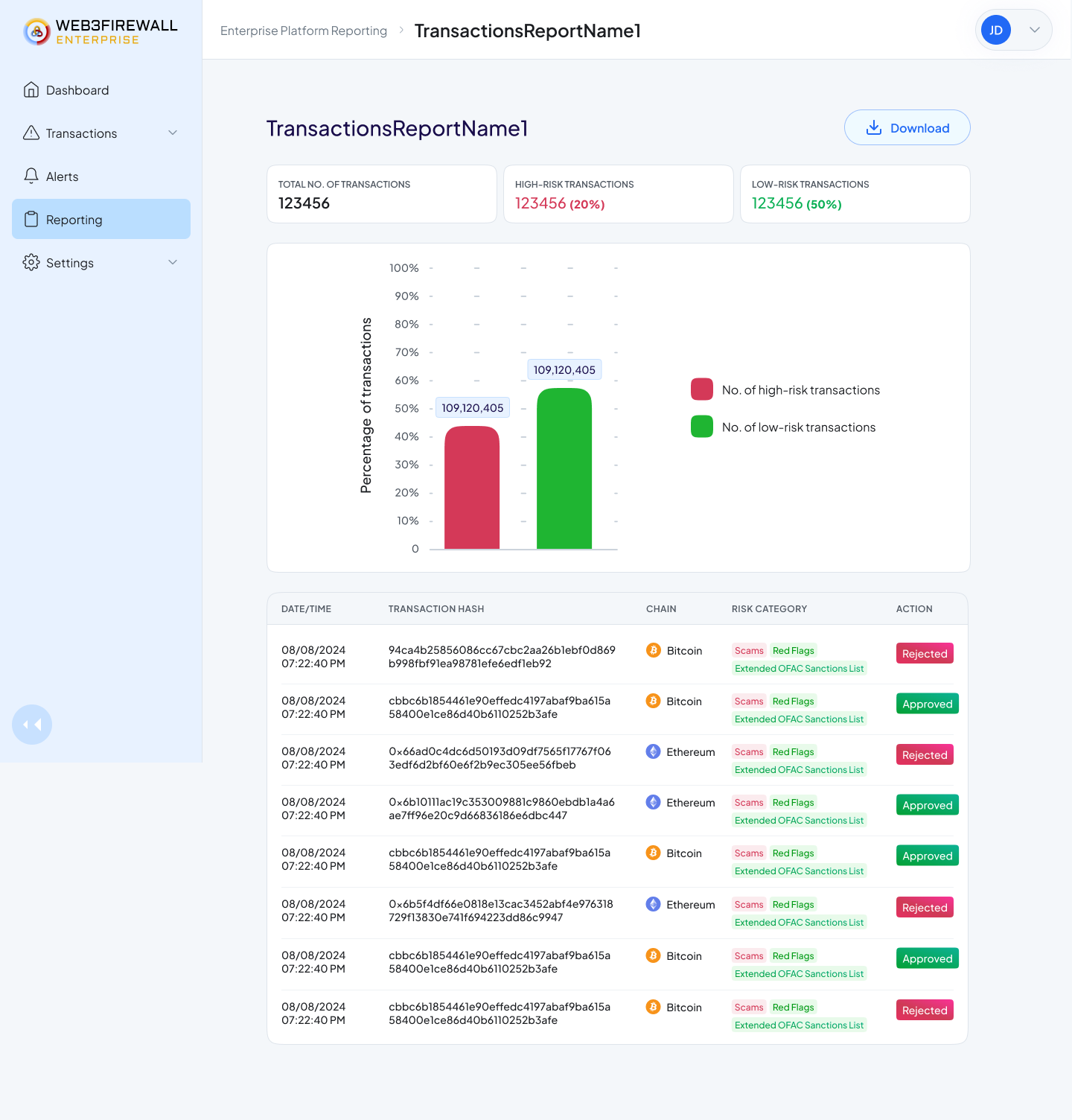Image resolution: width=1072 pixels, height=1120 pixels.
Task: Open the Dashboard home icon
Action: (31, 90)
